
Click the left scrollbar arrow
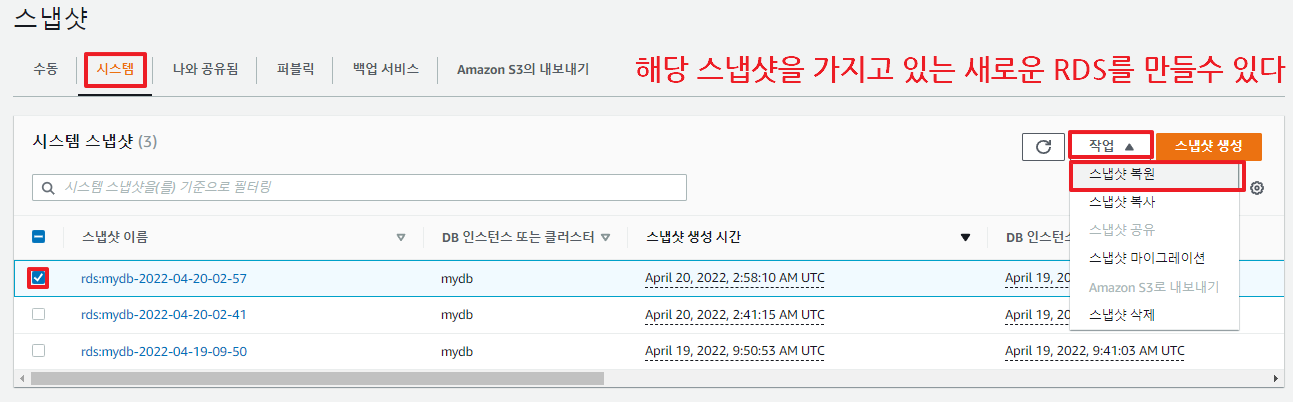(21, 379)
